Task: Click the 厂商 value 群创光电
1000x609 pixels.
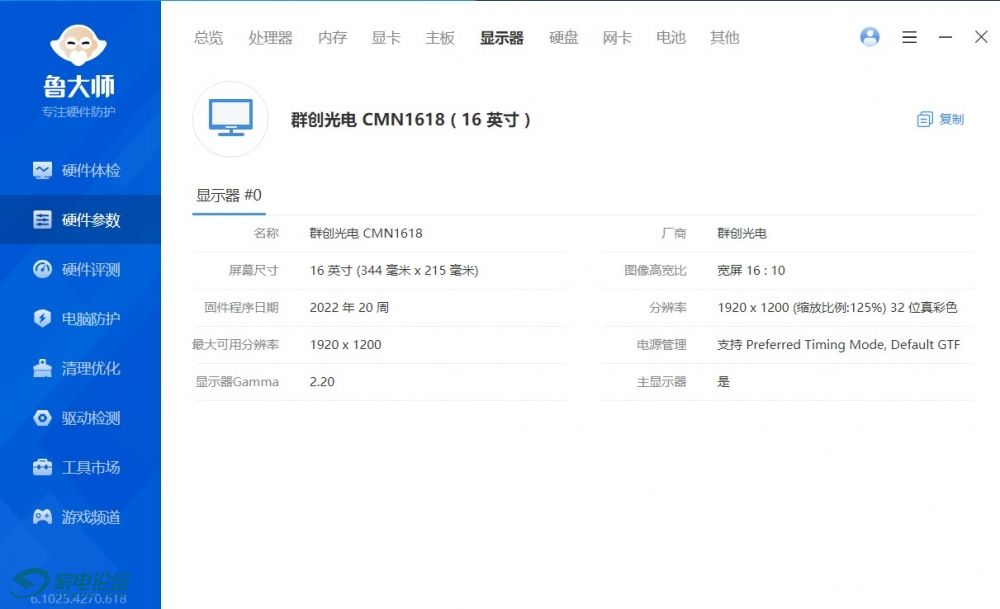Action: 742,233
